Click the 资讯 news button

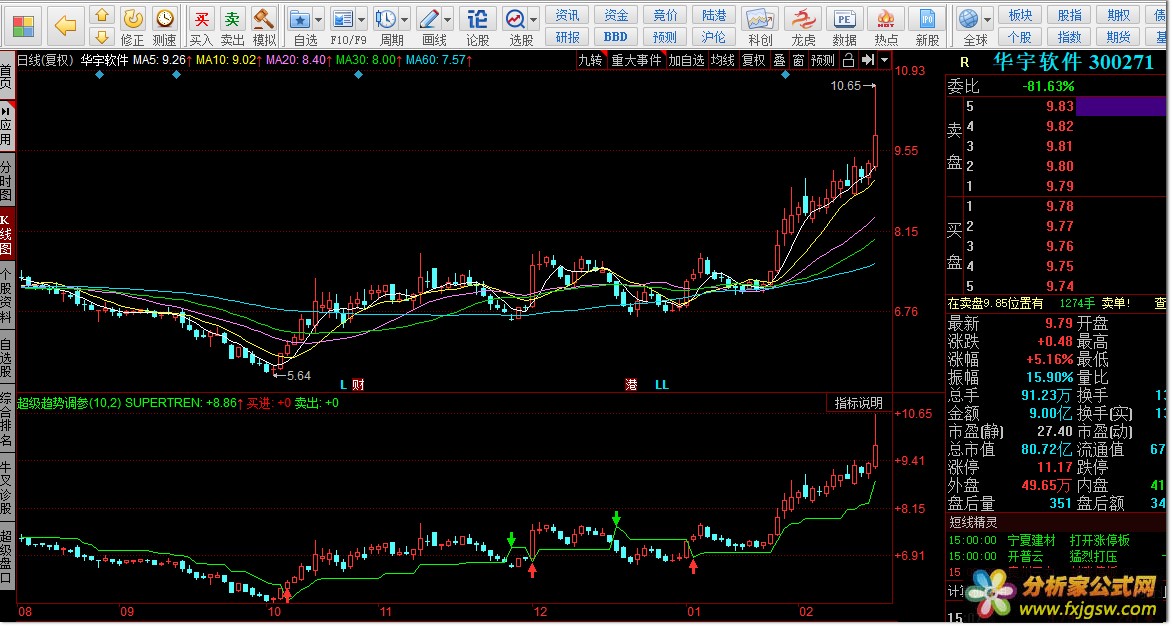point(567,15)
